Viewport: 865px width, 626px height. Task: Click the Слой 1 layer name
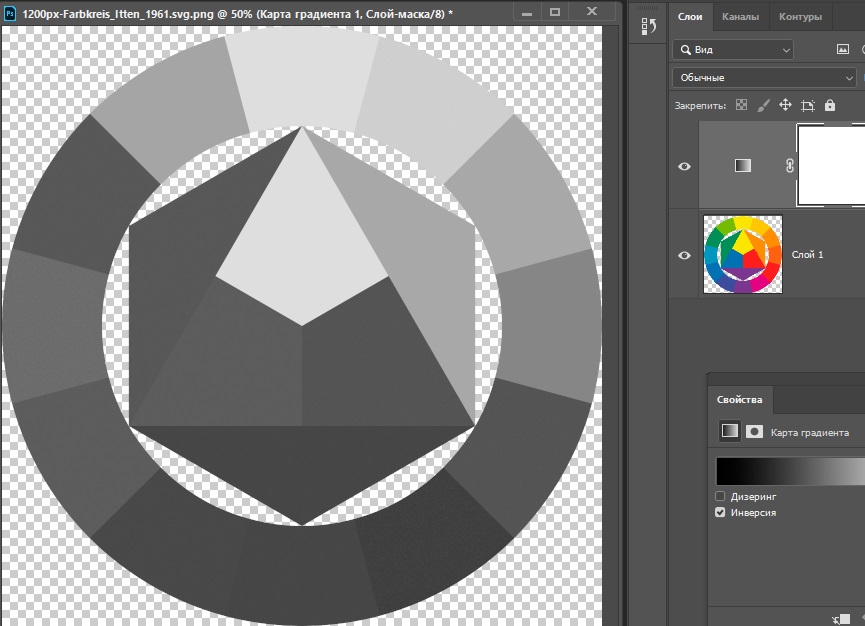coord(807,254)
